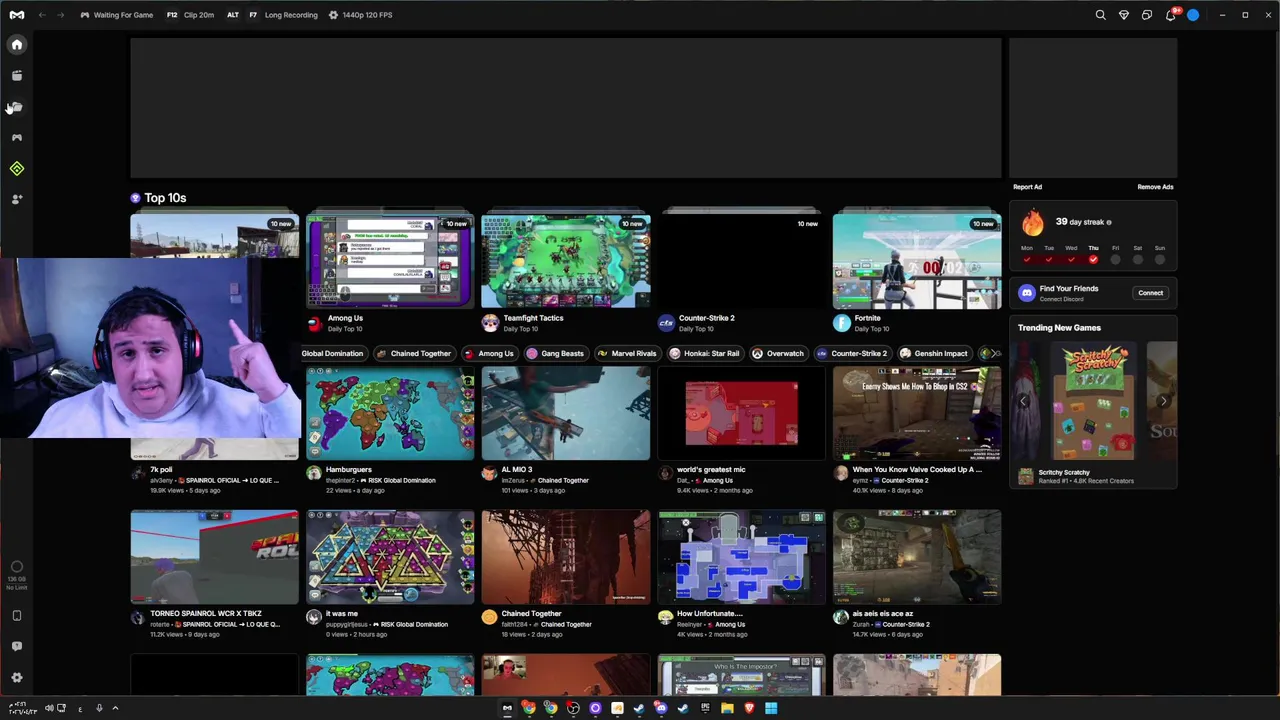This screenshot has width=1280, height=720.
Task: Click the Long Recording hotkey label
Action: (x=291, y=15)
